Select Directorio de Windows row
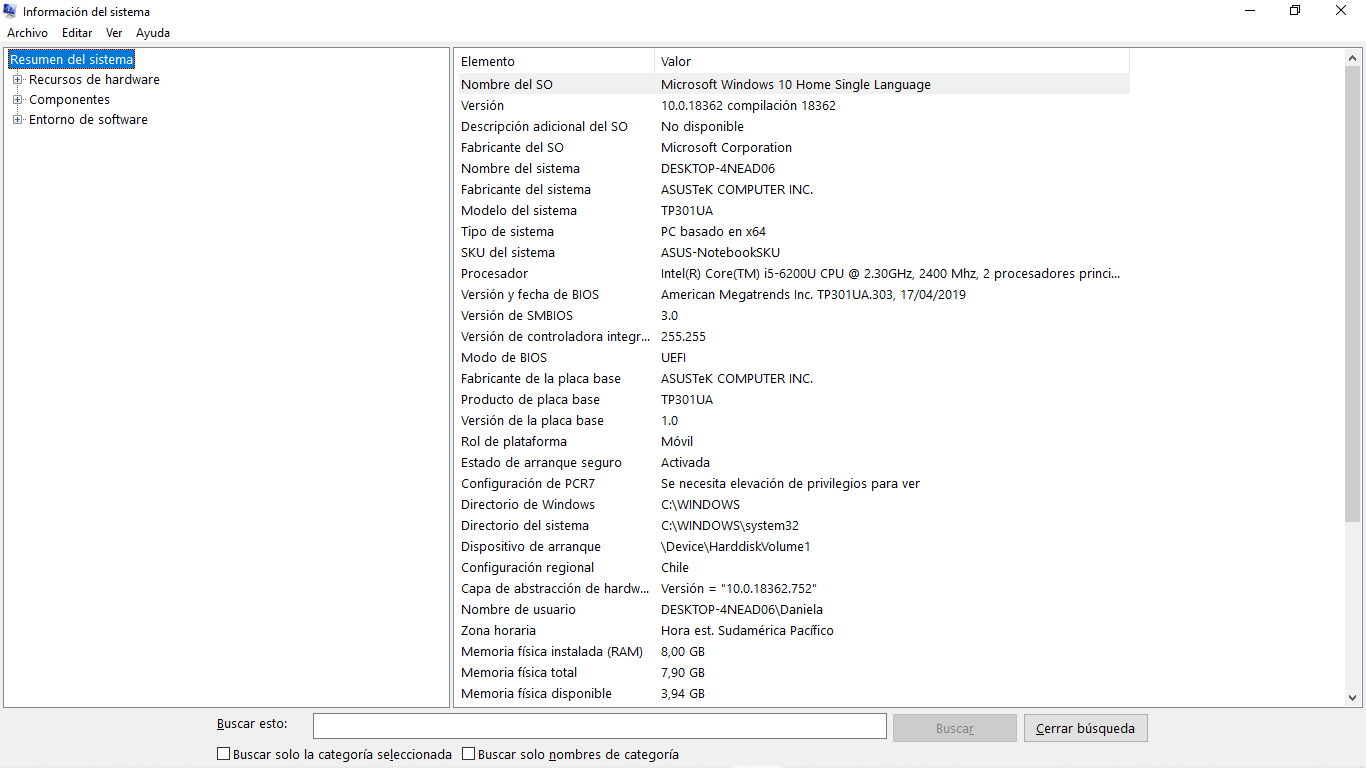This screenshot has width=1366, height=768. point(793,505)
